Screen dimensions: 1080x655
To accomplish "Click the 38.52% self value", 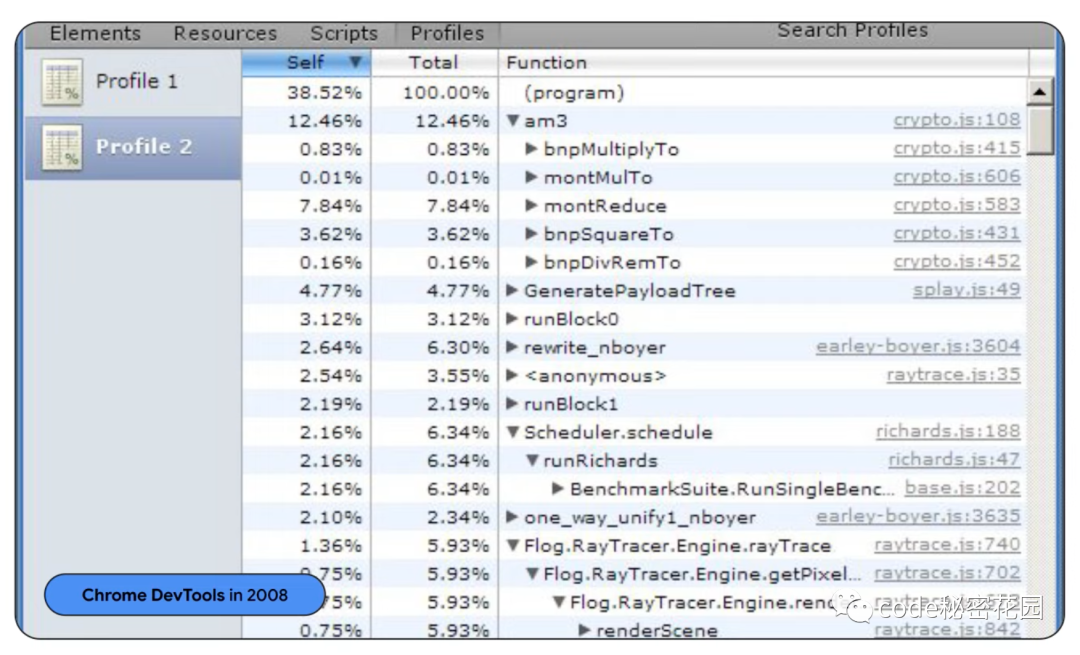I will pos(324,93).
